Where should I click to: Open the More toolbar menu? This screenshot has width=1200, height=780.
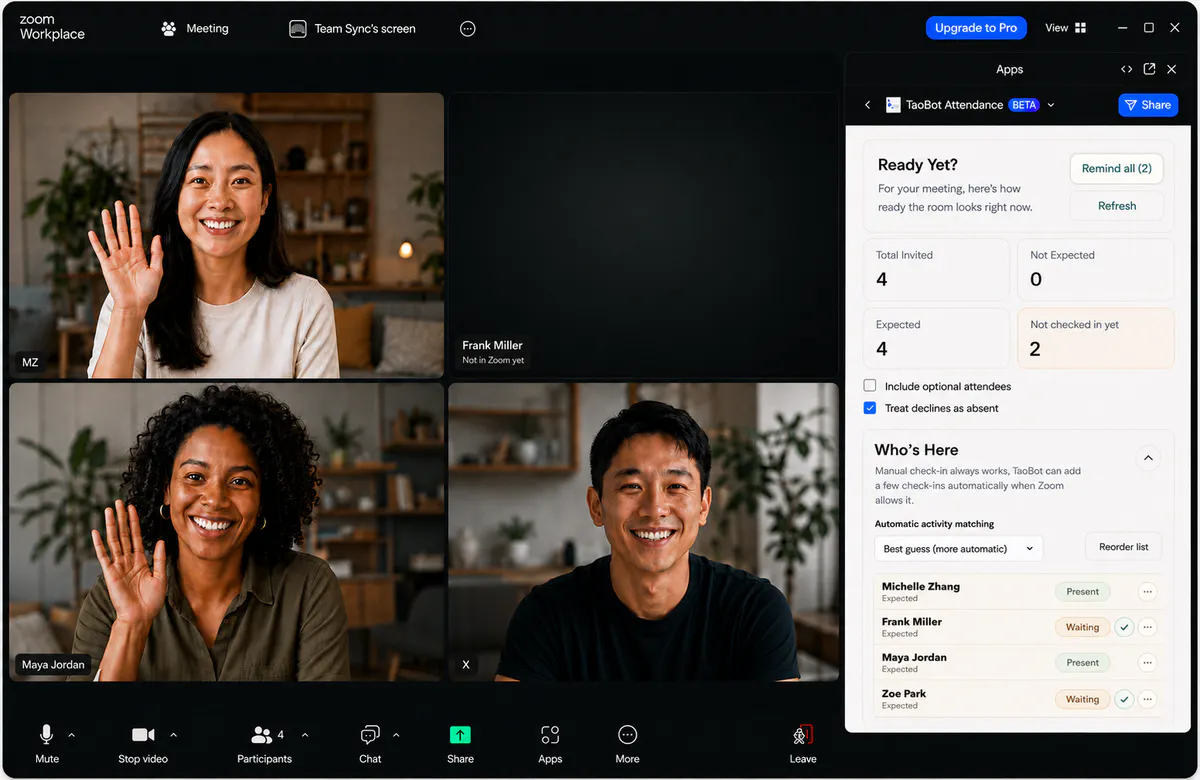coord(627,744)
